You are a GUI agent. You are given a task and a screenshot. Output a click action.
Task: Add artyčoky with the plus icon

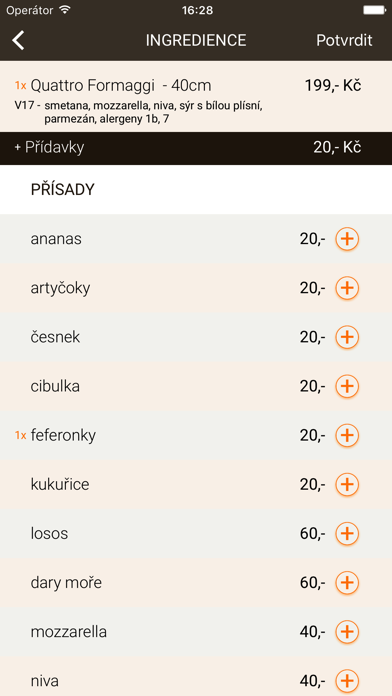pyautogui.click(x=347, y=289)
